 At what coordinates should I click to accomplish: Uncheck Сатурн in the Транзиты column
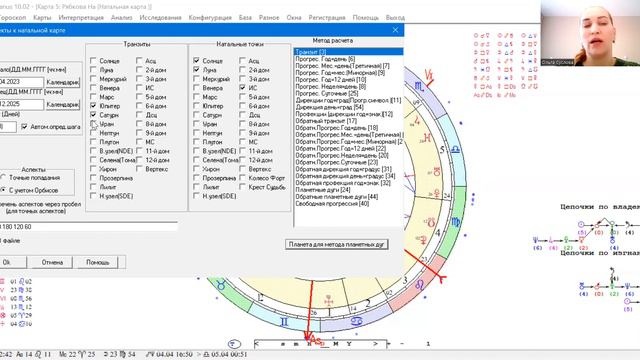[x=93, y=115]
